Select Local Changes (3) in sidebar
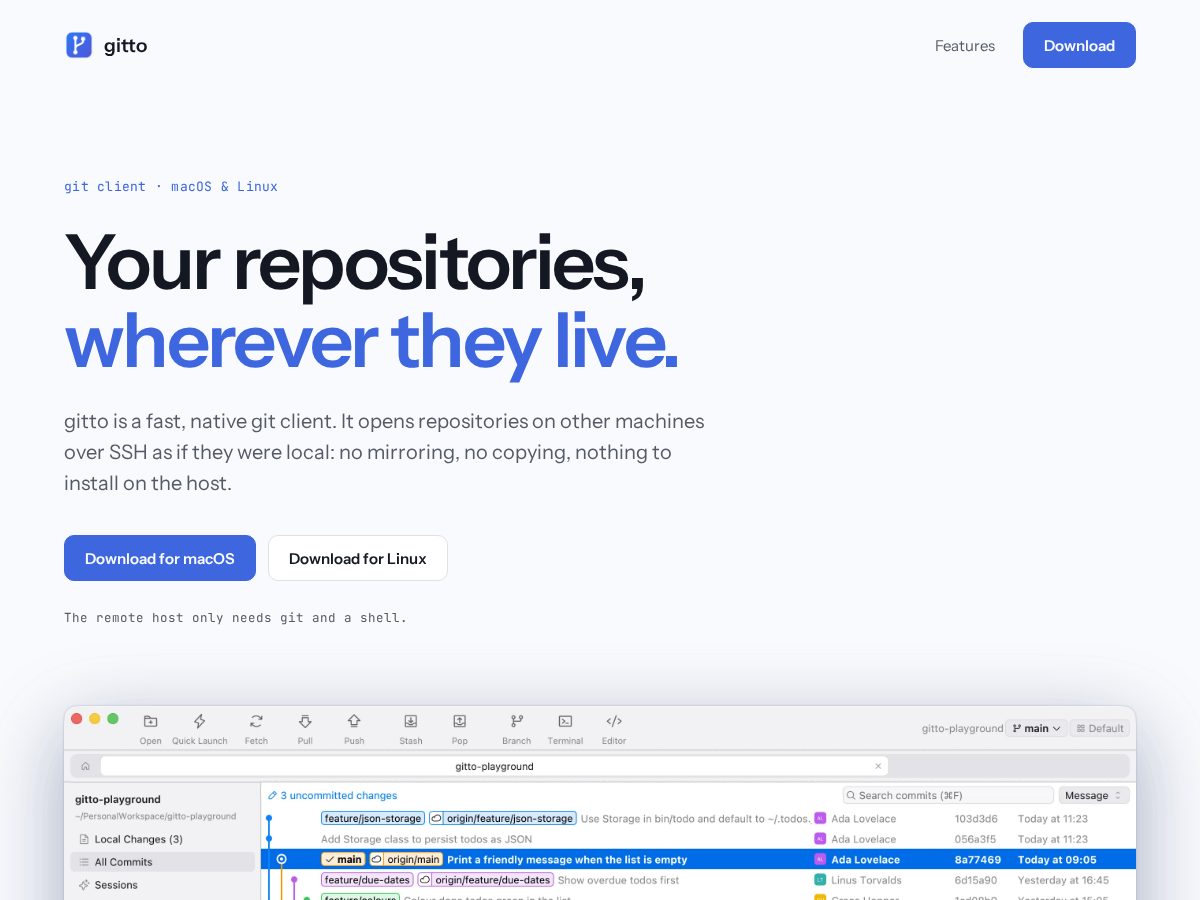This screenshot has height=900, width=1200. coord(162,839)
